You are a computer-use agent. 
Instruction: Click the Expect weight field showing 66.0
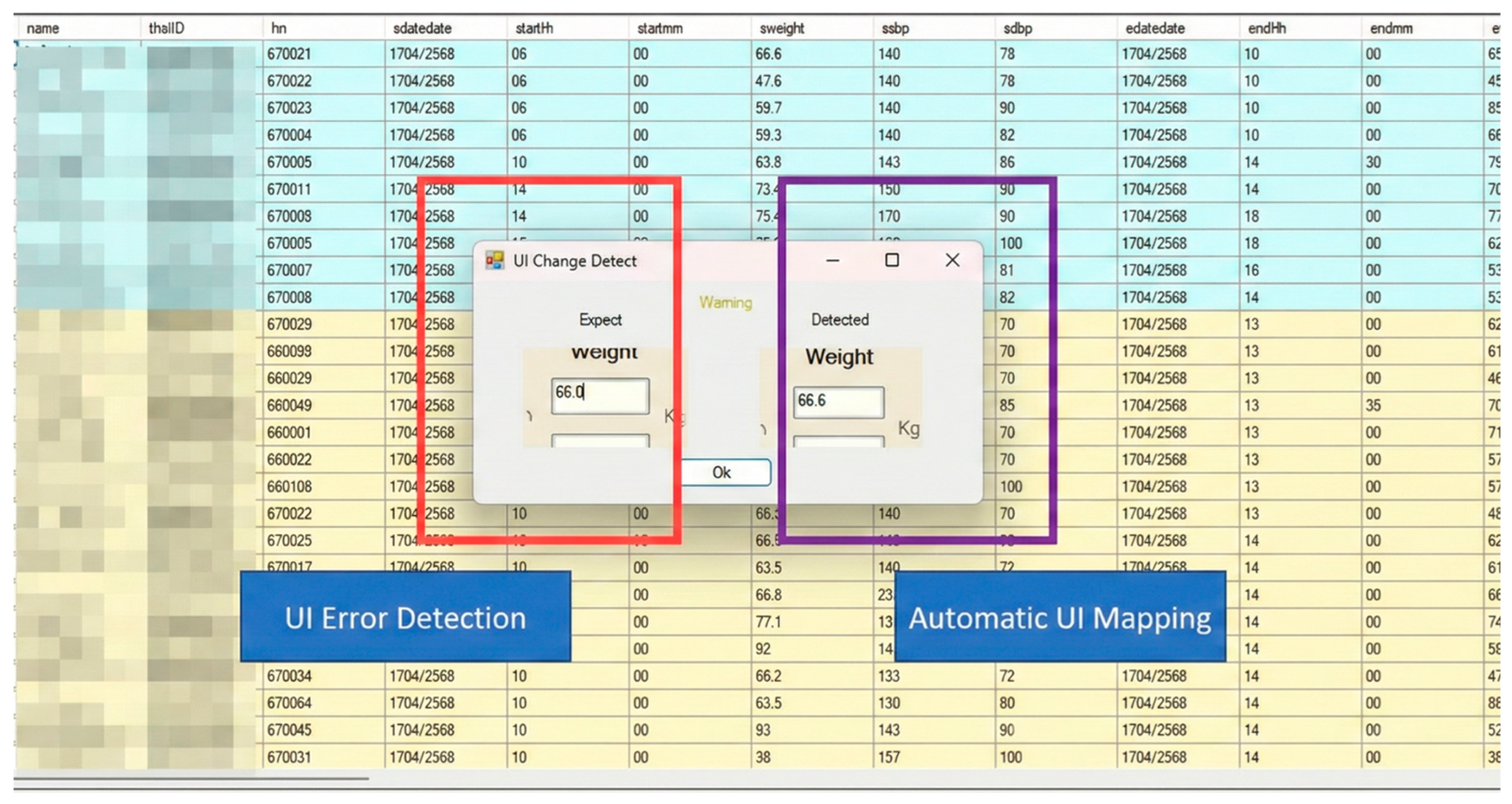click(600, 395)
